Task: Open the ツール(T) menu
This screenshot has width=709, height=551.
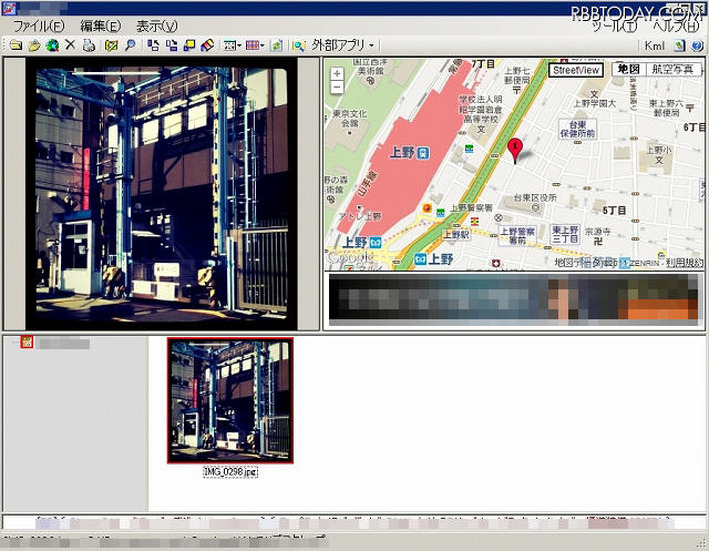Action: click(614, 26)
